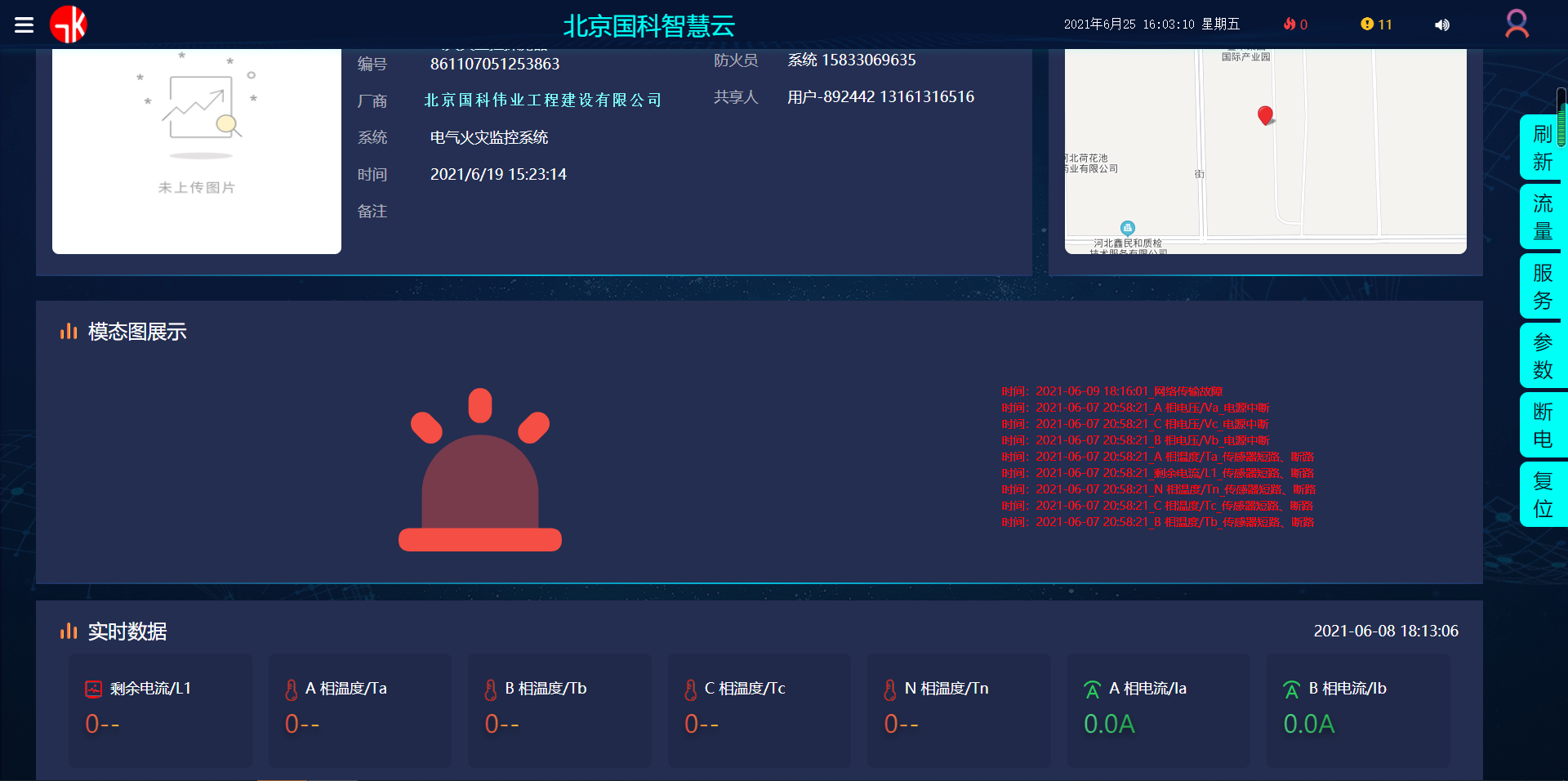Click the red 国科 logo
This screenshot has width=1568, height=781.
coord(69,24)
